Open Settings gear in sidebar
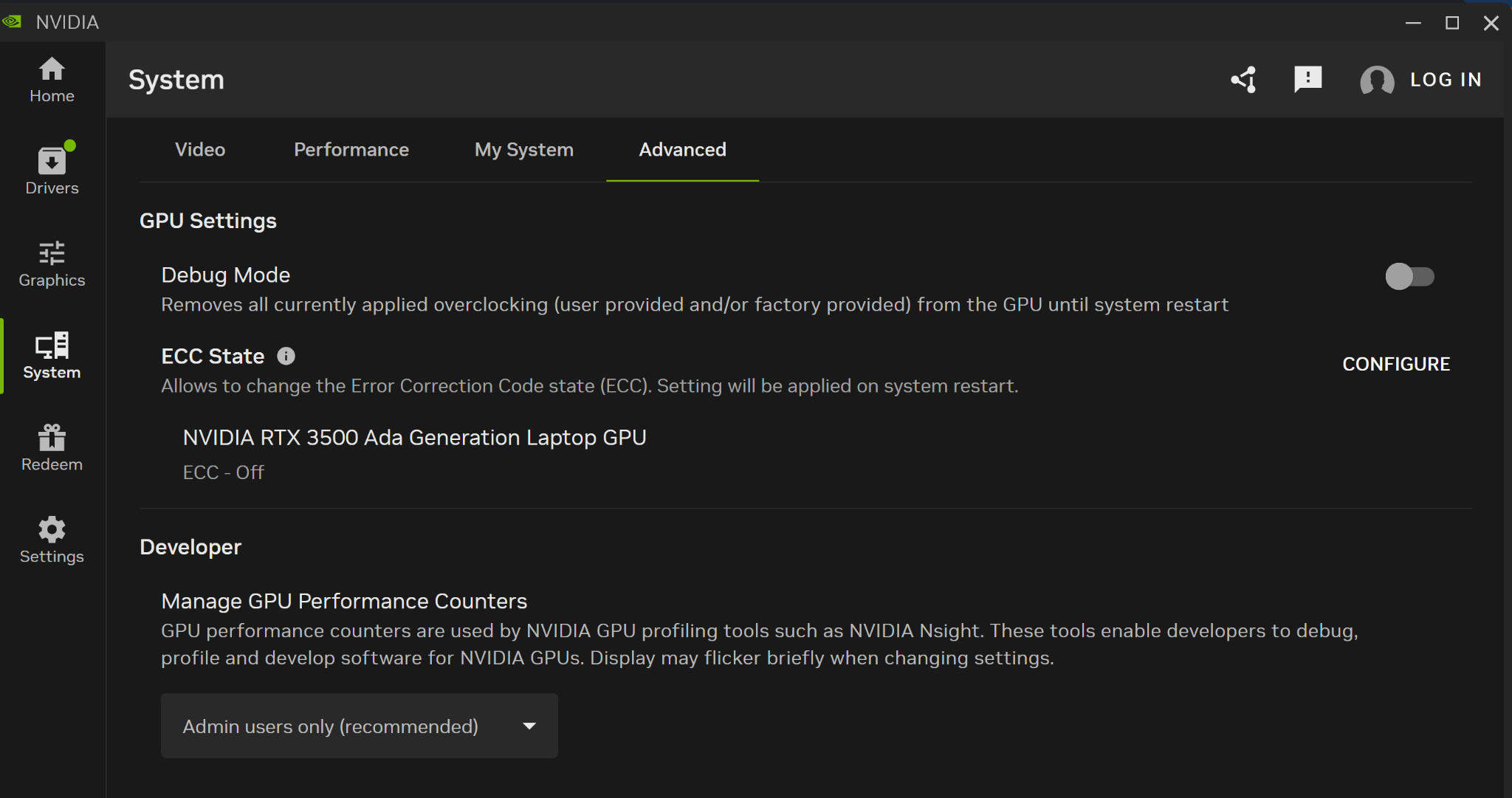This screenshot has height=798, width=1512. point(52,540)
